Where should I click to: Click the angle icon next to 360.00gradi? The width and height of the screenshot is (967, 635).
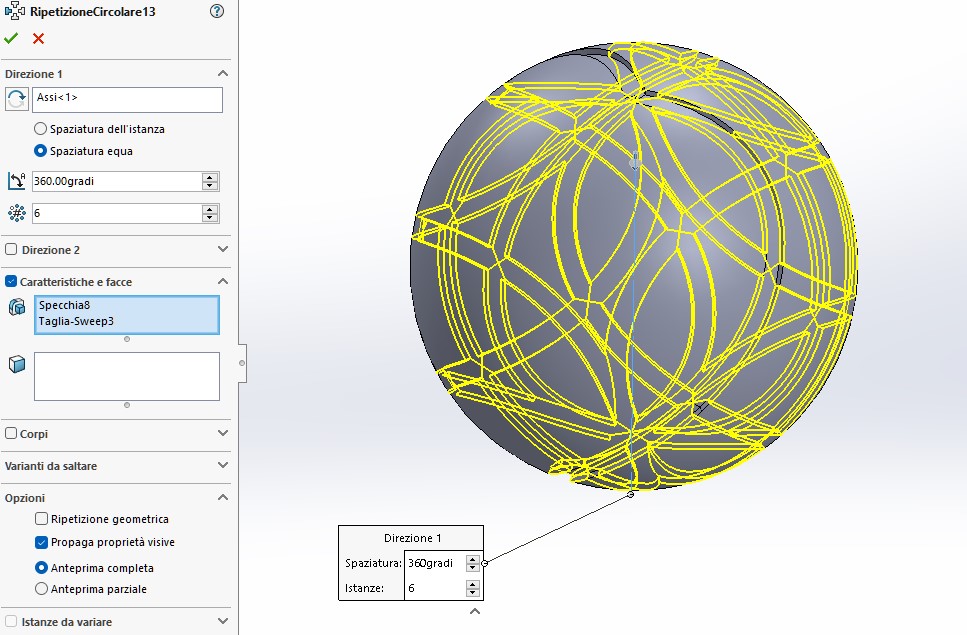(17, 181)
